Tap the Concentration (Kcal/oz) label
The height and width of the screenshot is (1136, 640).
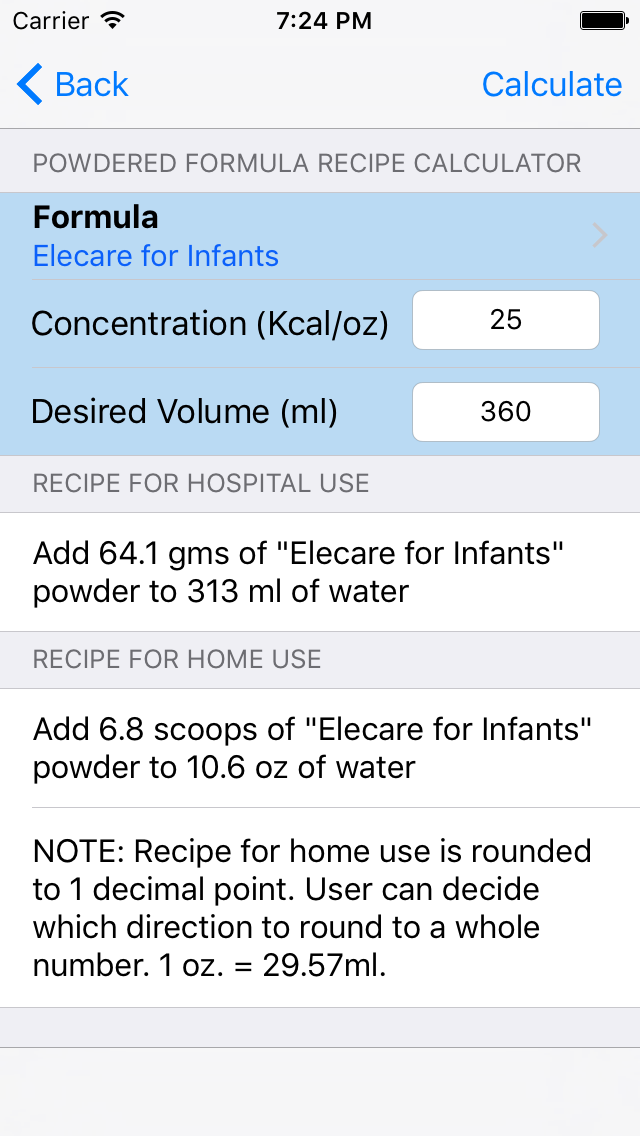click(x=210, y=324)
